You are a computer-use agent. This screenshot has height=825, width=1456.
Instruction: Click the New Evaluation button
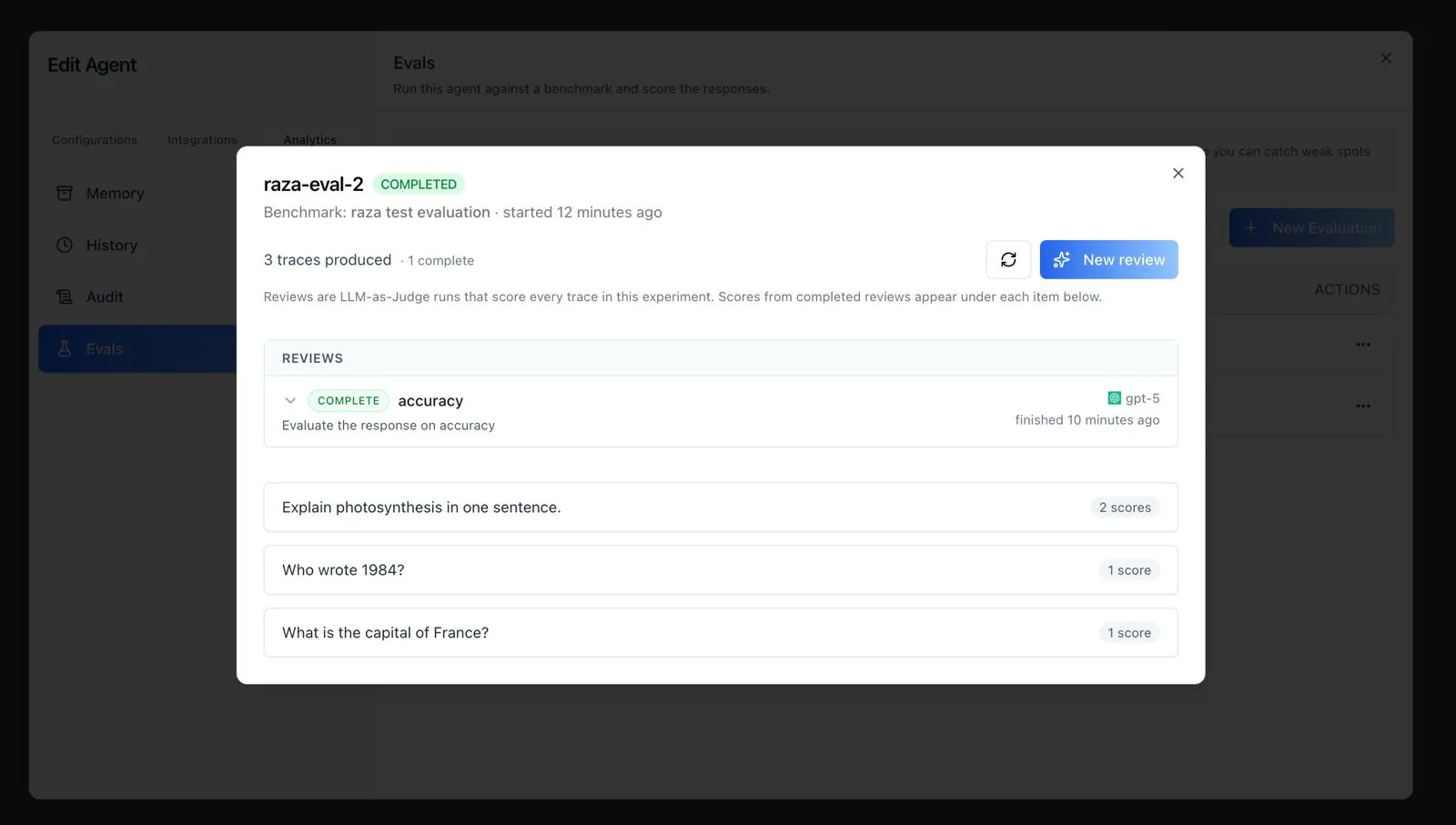pyautogui.click(x=1311, y=227)
